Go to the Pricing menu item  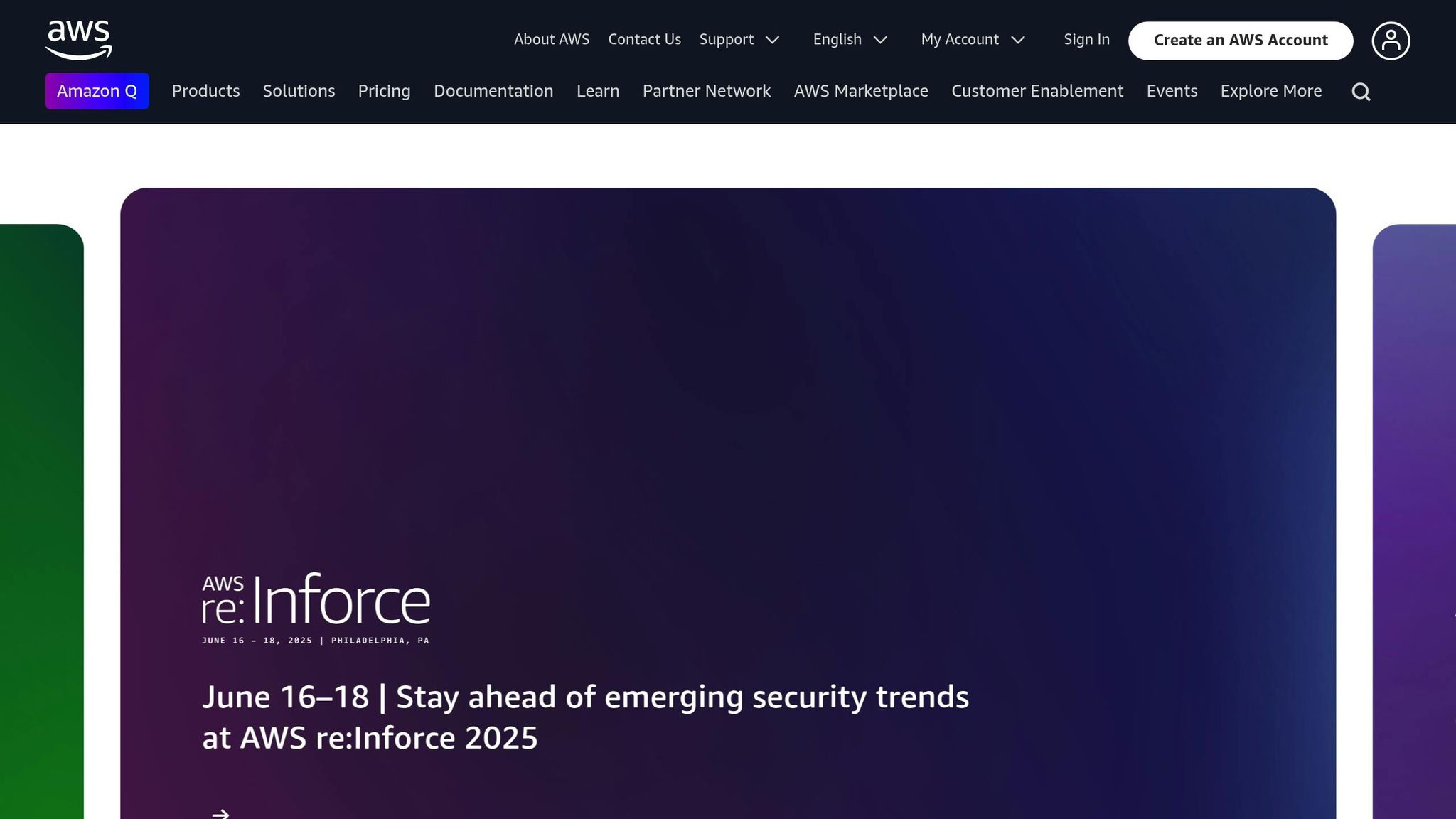tap(384, 91)
